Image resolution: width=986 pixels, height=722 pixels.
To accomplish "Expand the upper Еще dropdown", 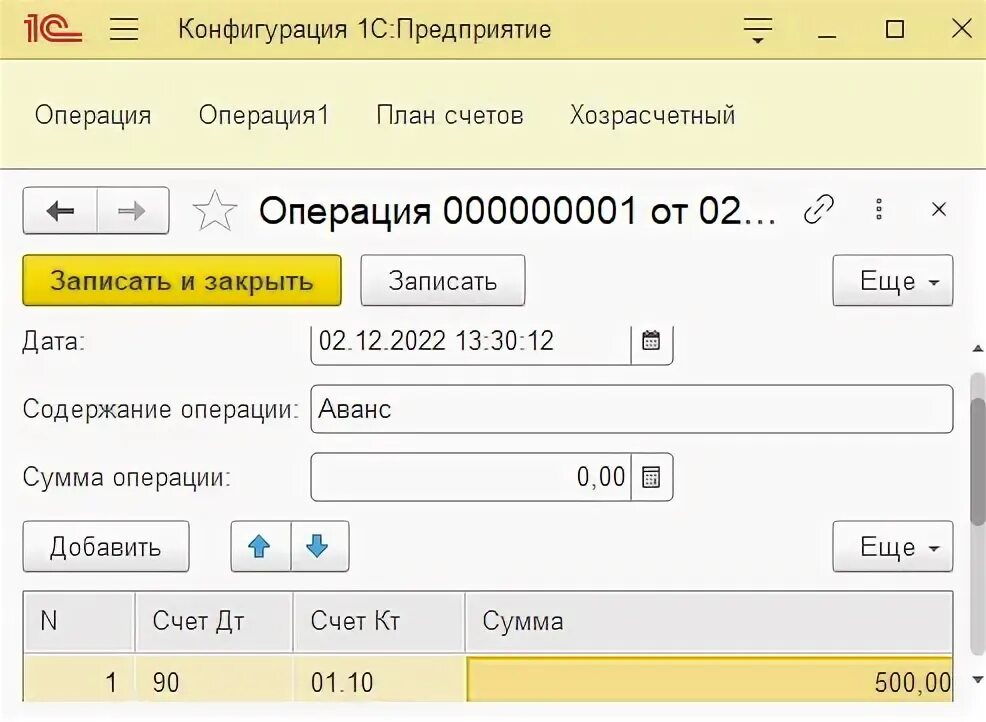I will [893, 280].
